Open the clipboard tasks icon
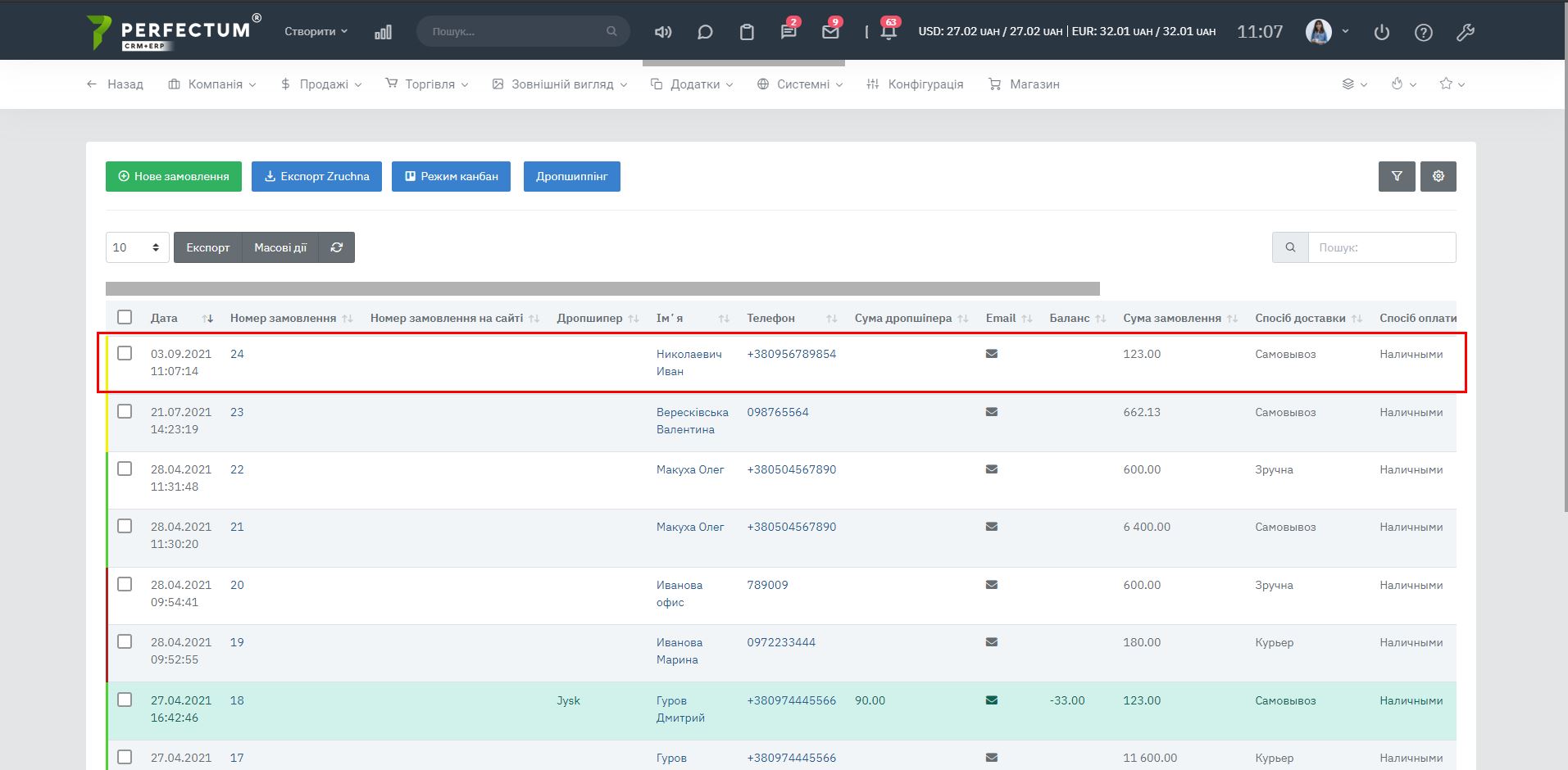 [747, 32]
